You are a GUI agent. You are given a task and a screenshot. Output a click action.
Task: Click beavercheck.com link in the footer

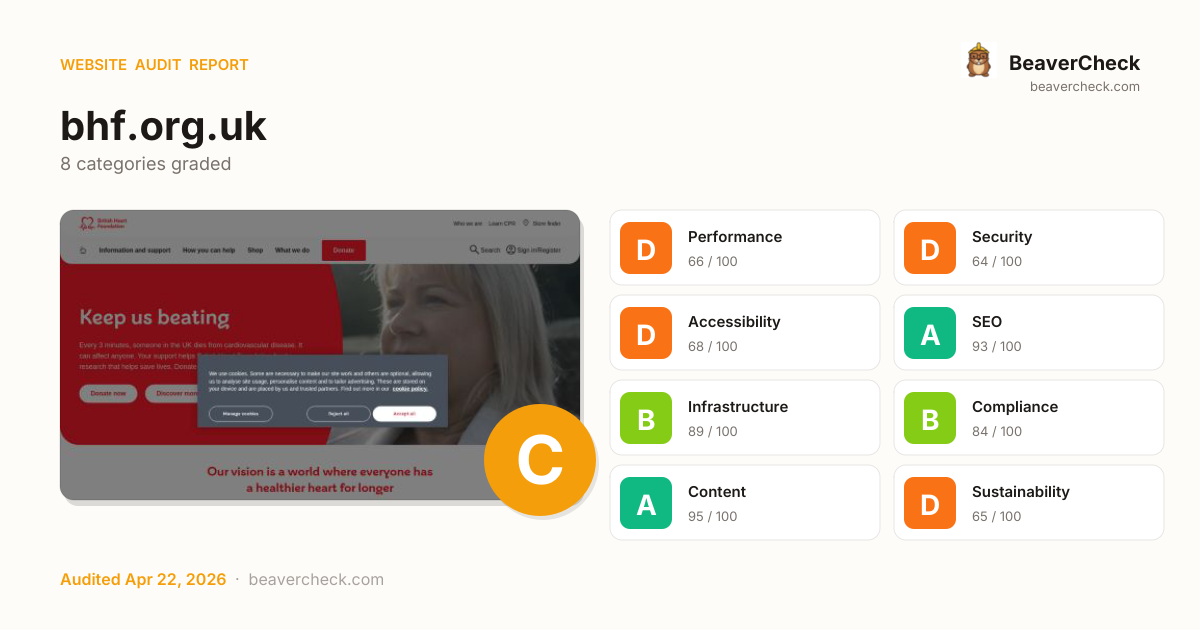pyautogui.click(x=316, y=580)
